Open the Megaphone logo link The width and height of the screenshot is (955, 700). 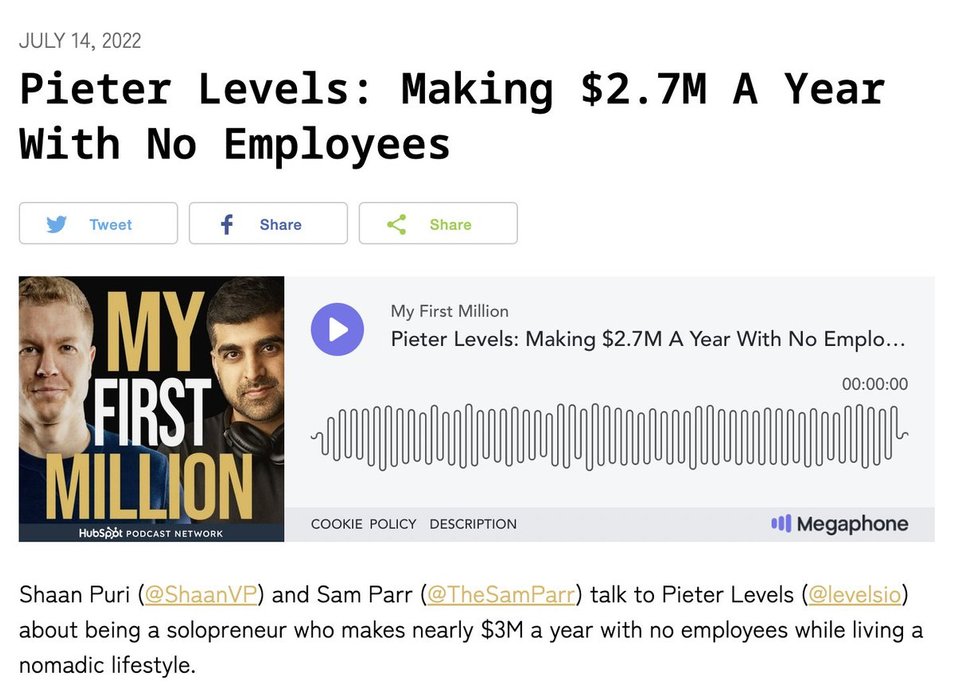click(x=839, y=524)
